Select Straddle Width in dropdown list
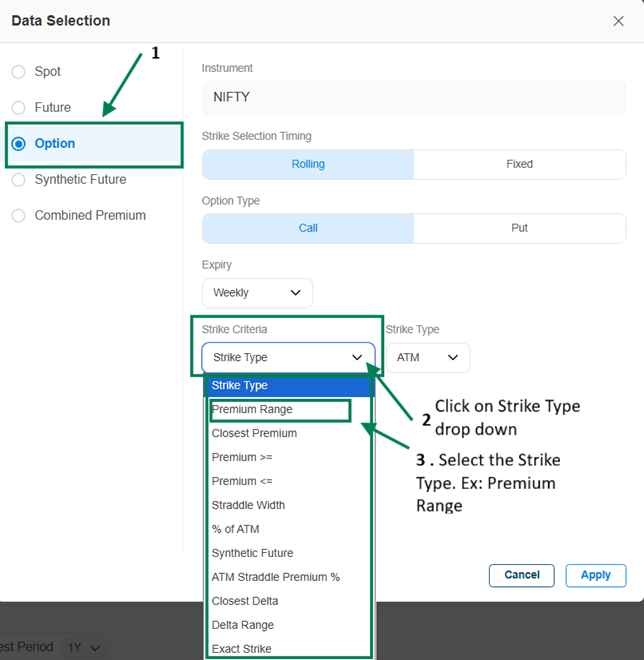Screen dimensions: 644x660 [x=248, y=506]
